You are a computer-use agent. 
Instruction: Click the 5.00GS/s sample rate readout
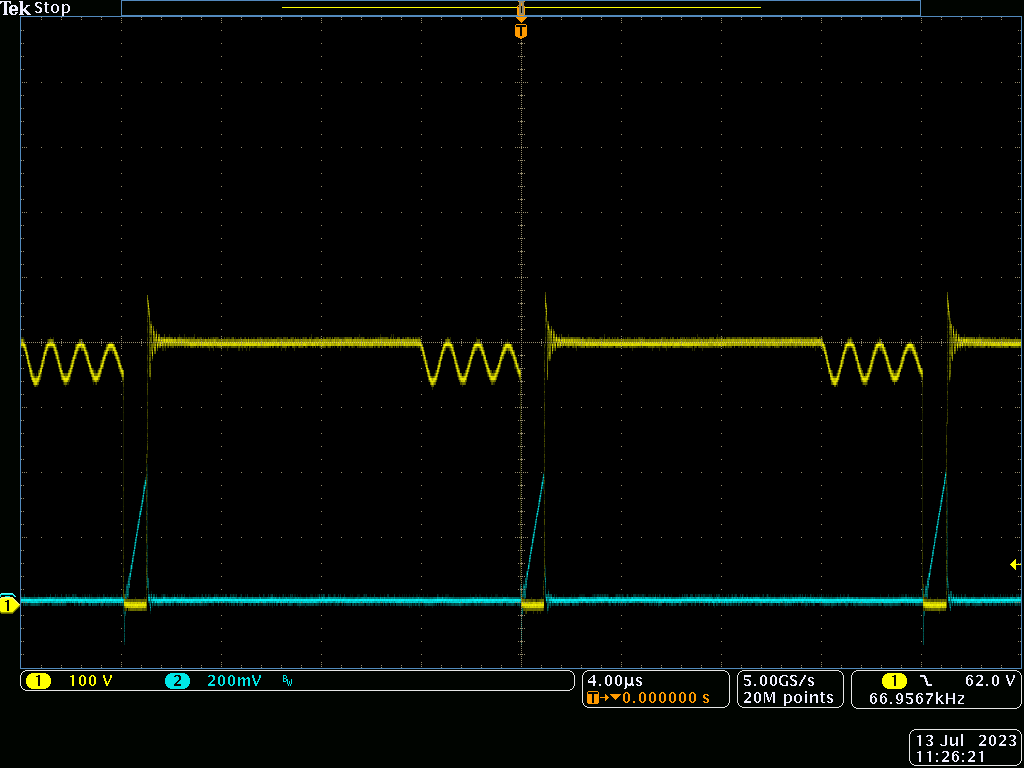[787, 681]
